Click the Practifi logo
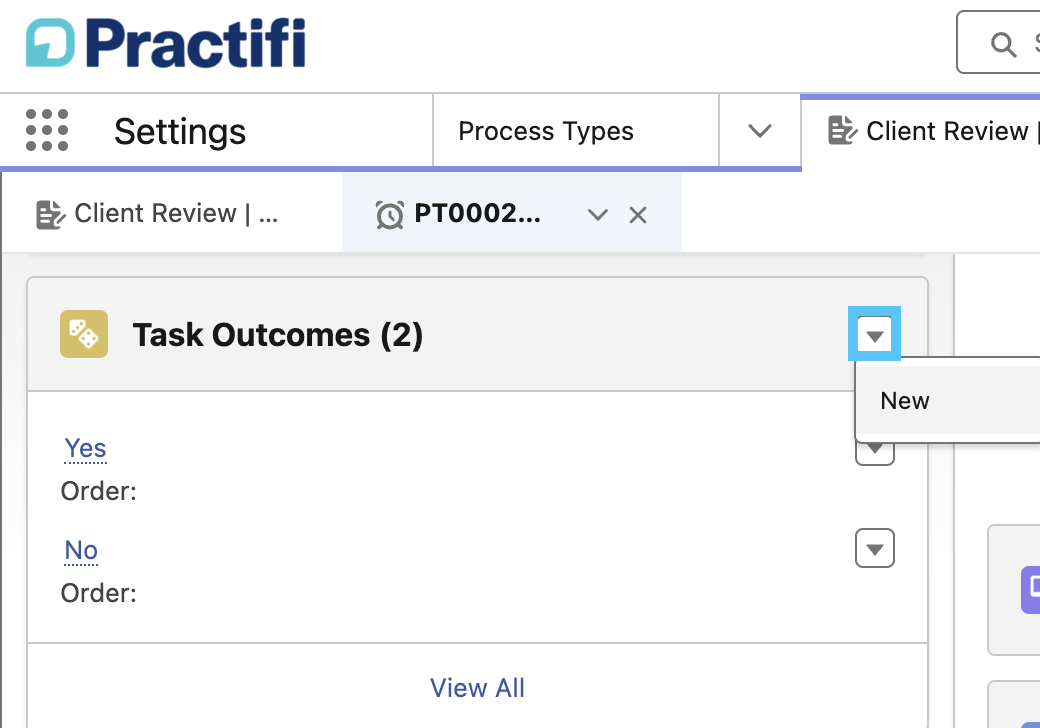The width and height of the screenshot is (1040, 728). click(x=166, y=43)
